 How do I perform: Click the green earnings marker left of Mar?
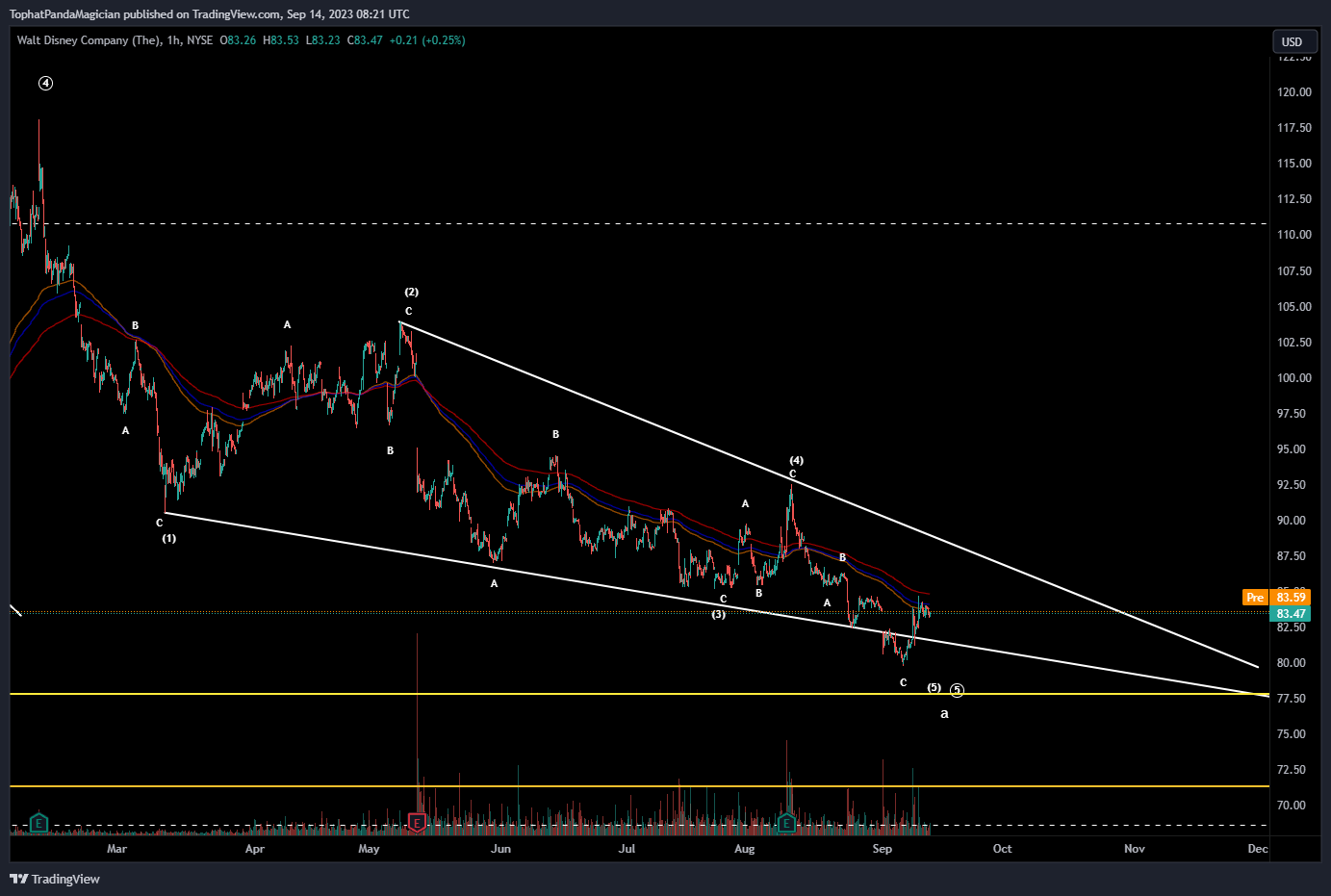pos(38,823)
